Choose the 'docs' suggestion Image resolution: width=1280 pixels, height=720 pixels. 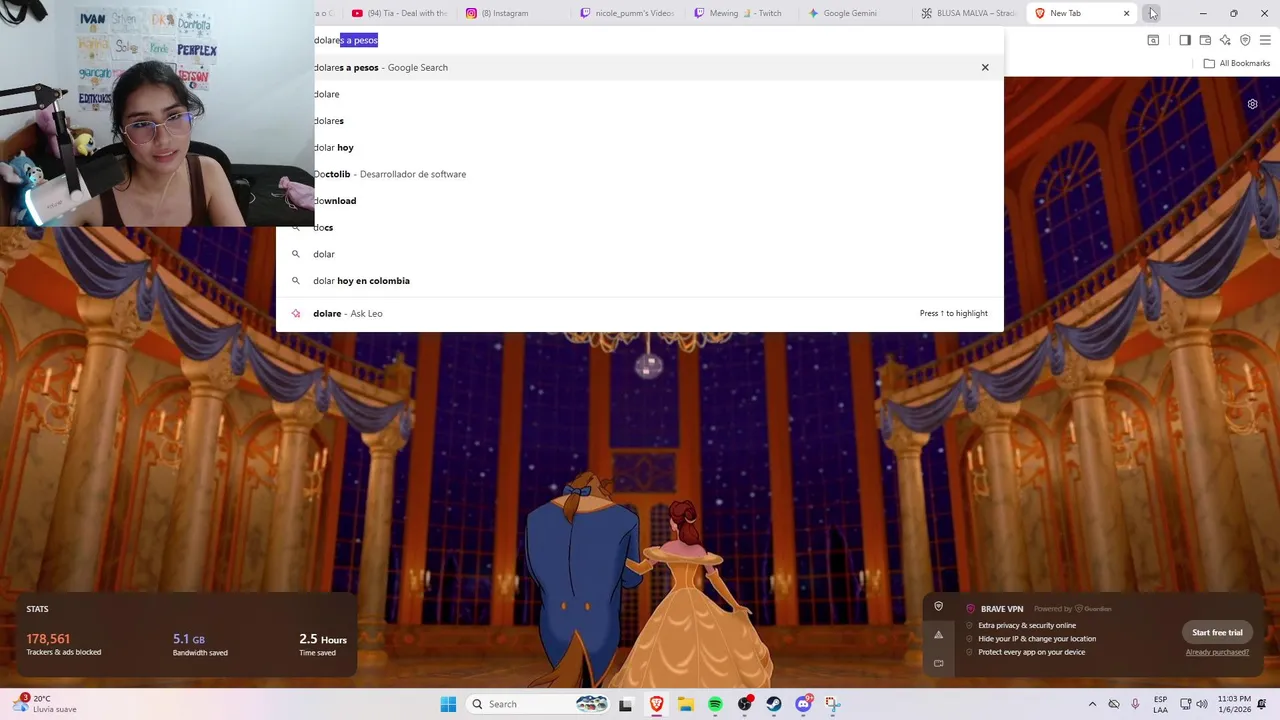(x=640, y=227)
